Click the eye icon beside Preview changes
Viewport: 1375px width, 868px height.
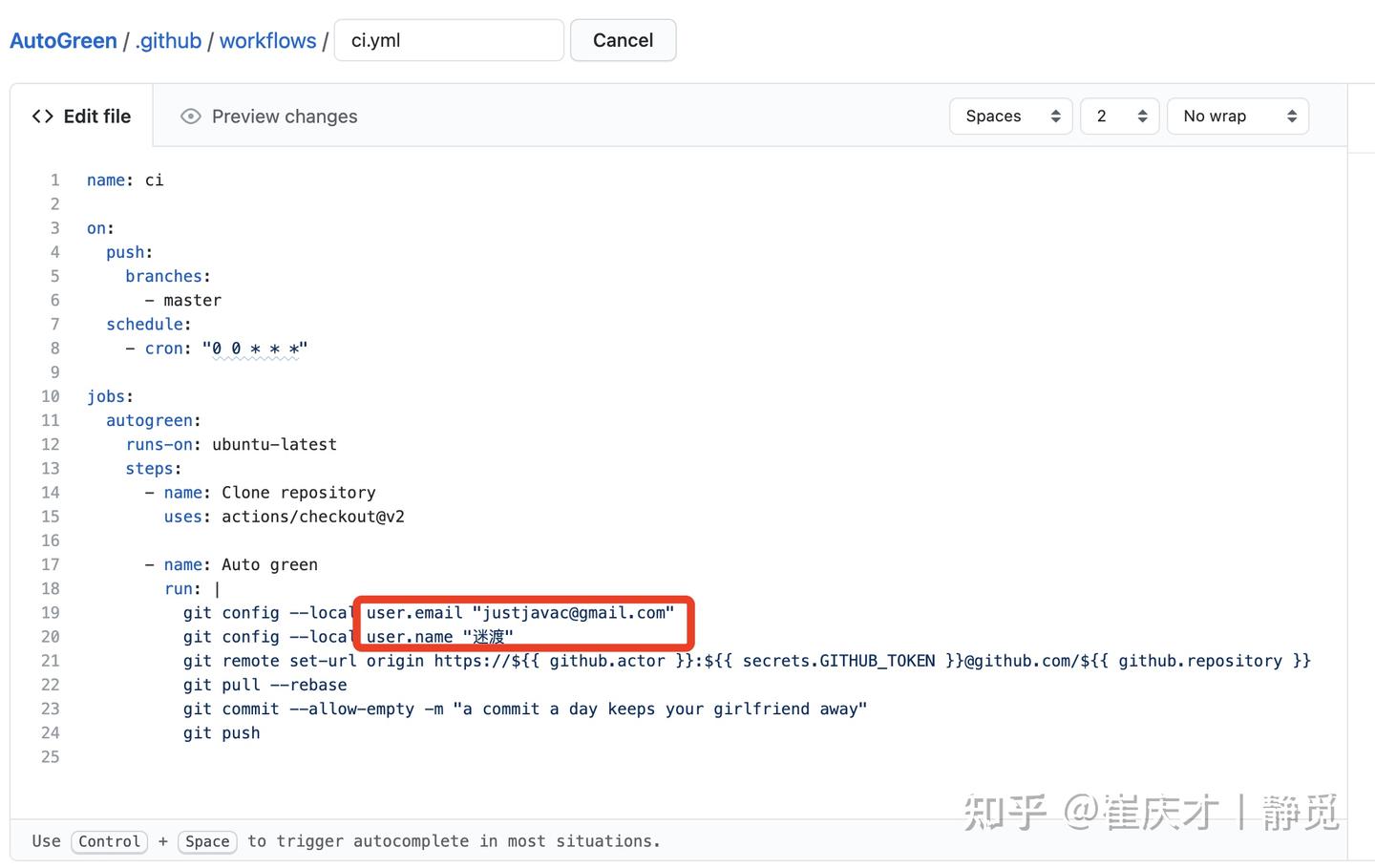click(190, 116)
